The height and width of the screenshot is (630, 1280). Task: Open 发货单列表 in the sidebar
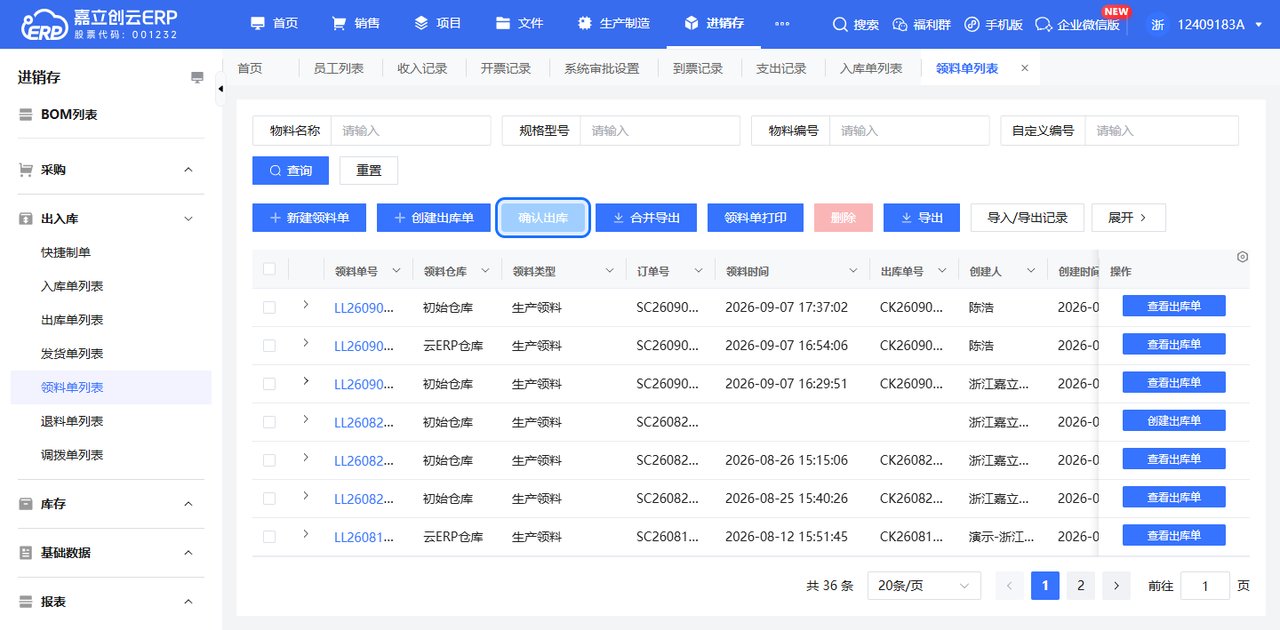[x=72, y=354]
